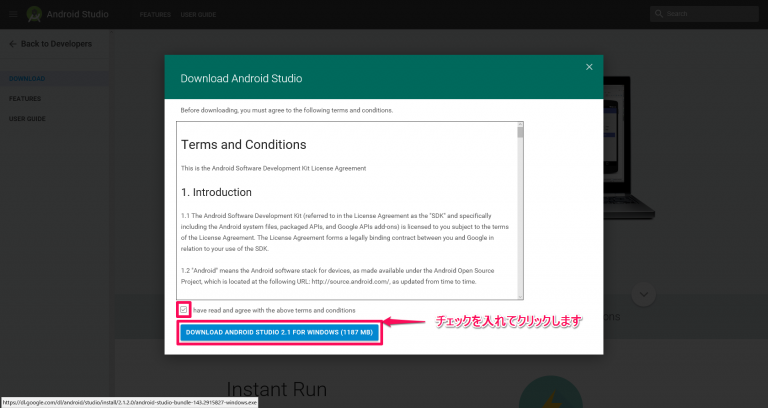Click the Download Android Studio dialog title
Viewport: 768px width, 408px height.
point(241,78)
